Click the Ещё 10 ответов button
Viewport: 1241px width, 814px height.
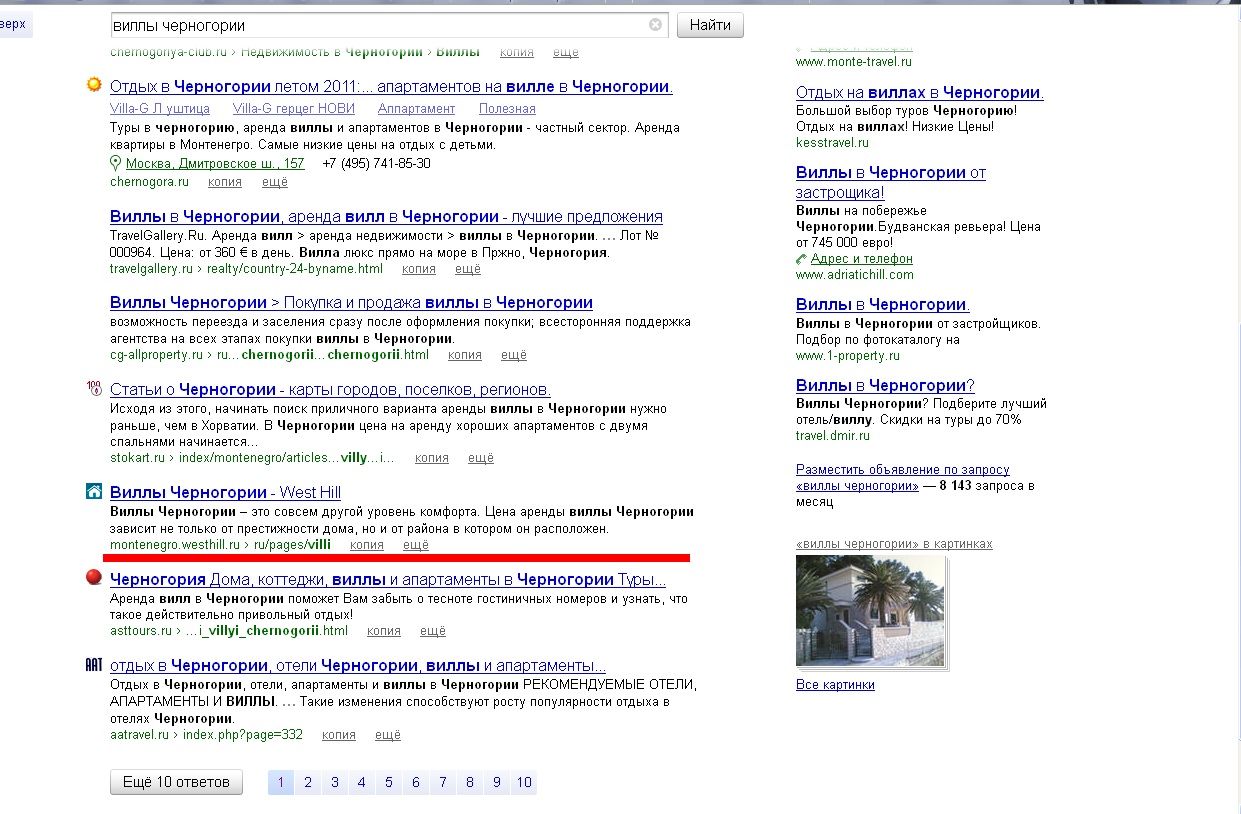(x=176, y=782)
